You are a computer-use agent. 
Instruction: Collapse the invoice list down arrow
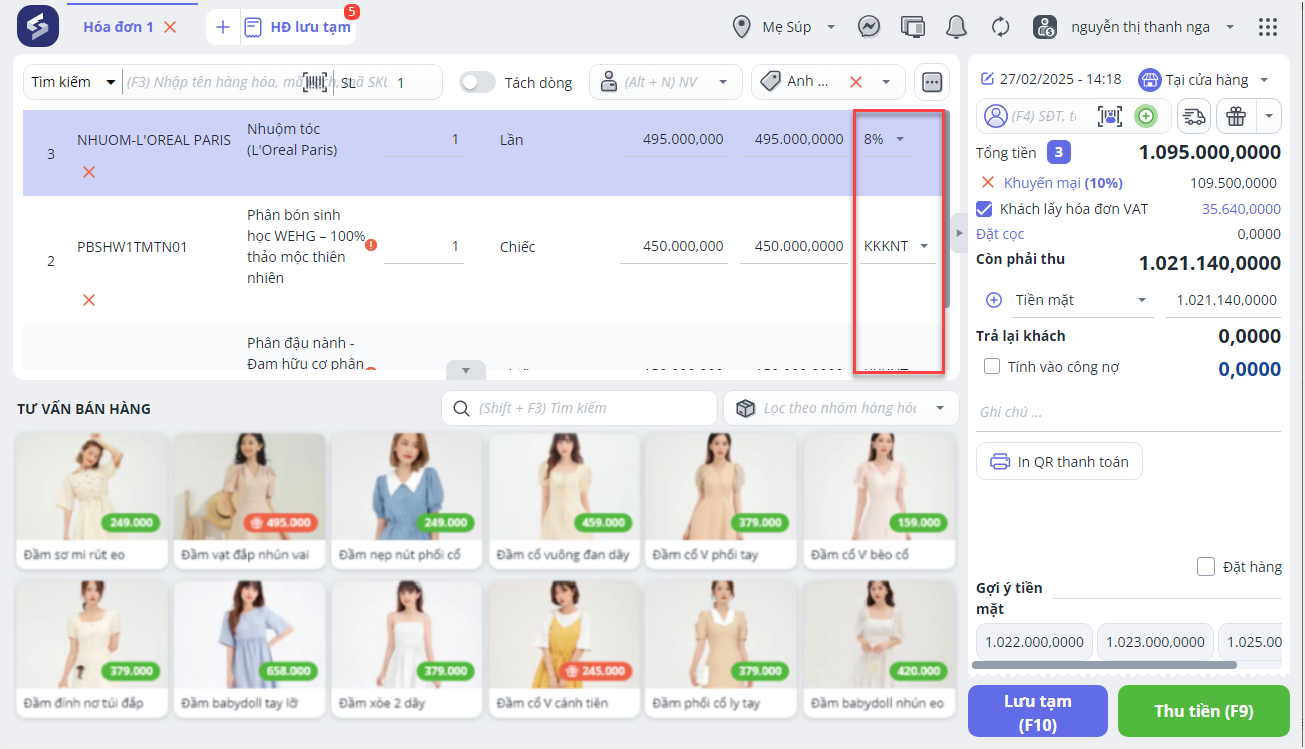pyautogui.click(x=465, y=370)
